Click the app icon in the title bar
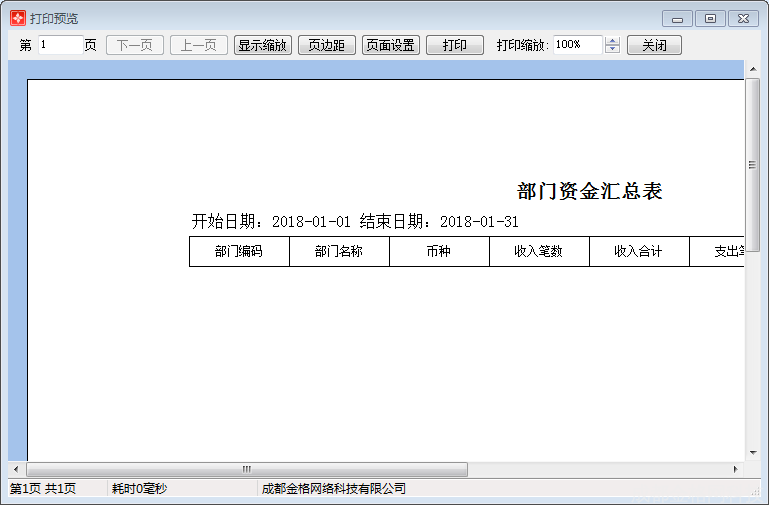The image size is (769, 505). [x=17, y=18]
